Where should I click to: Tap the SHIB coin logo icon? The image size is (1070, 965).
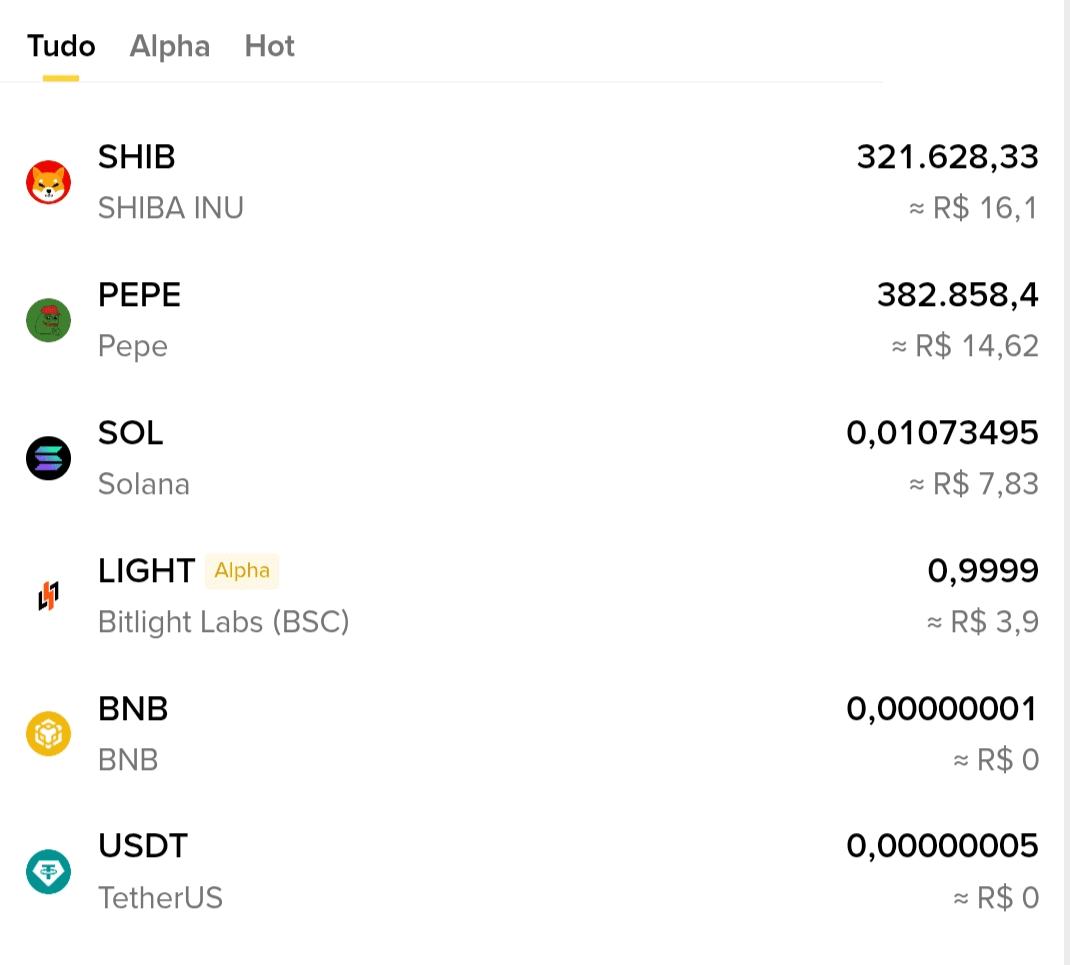[x=48, y=182]
